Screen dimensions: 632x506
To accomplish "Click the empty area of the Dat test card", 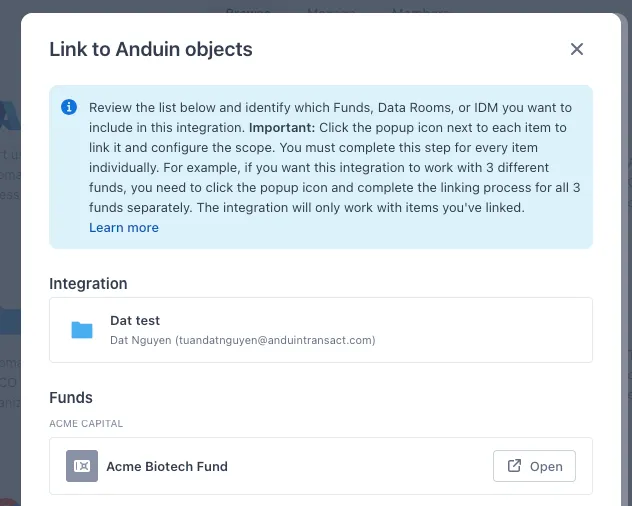I will coord(480,330).
